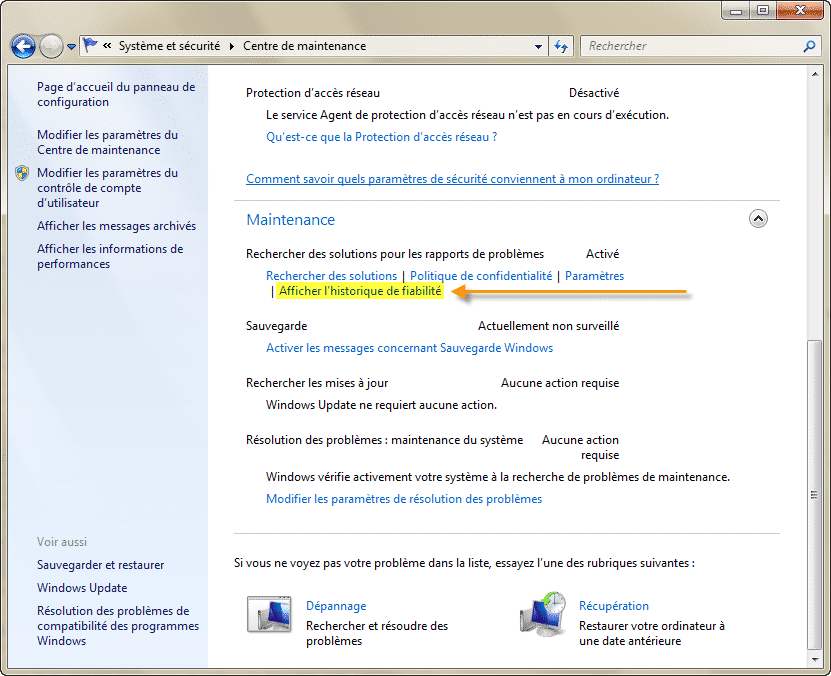
Task: Open 'Politique de confidentialité' link
Action: [481, 276]
